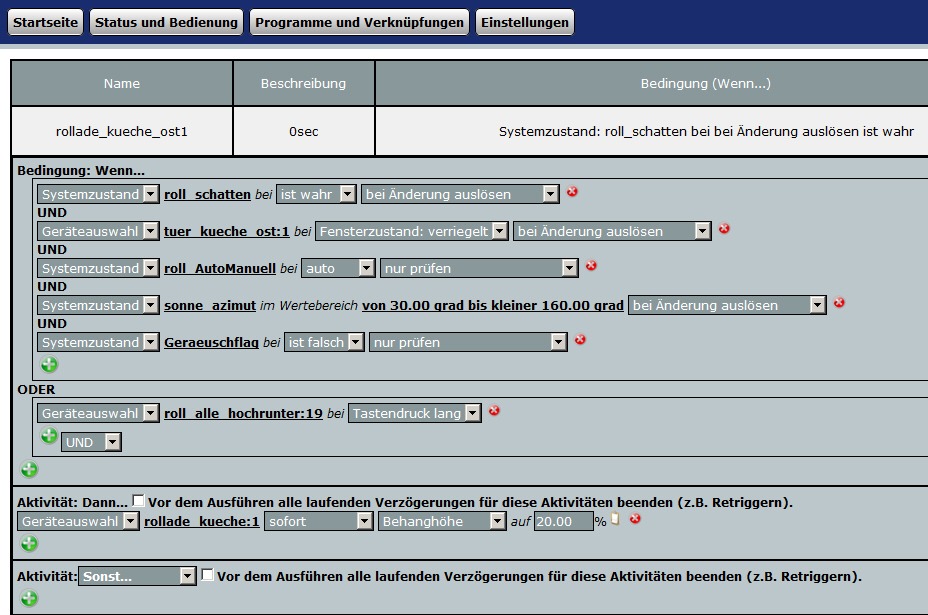This screenshot has width=928, height=615.
Task: Add new activity under the Sonst section
Action: point(29,598)
